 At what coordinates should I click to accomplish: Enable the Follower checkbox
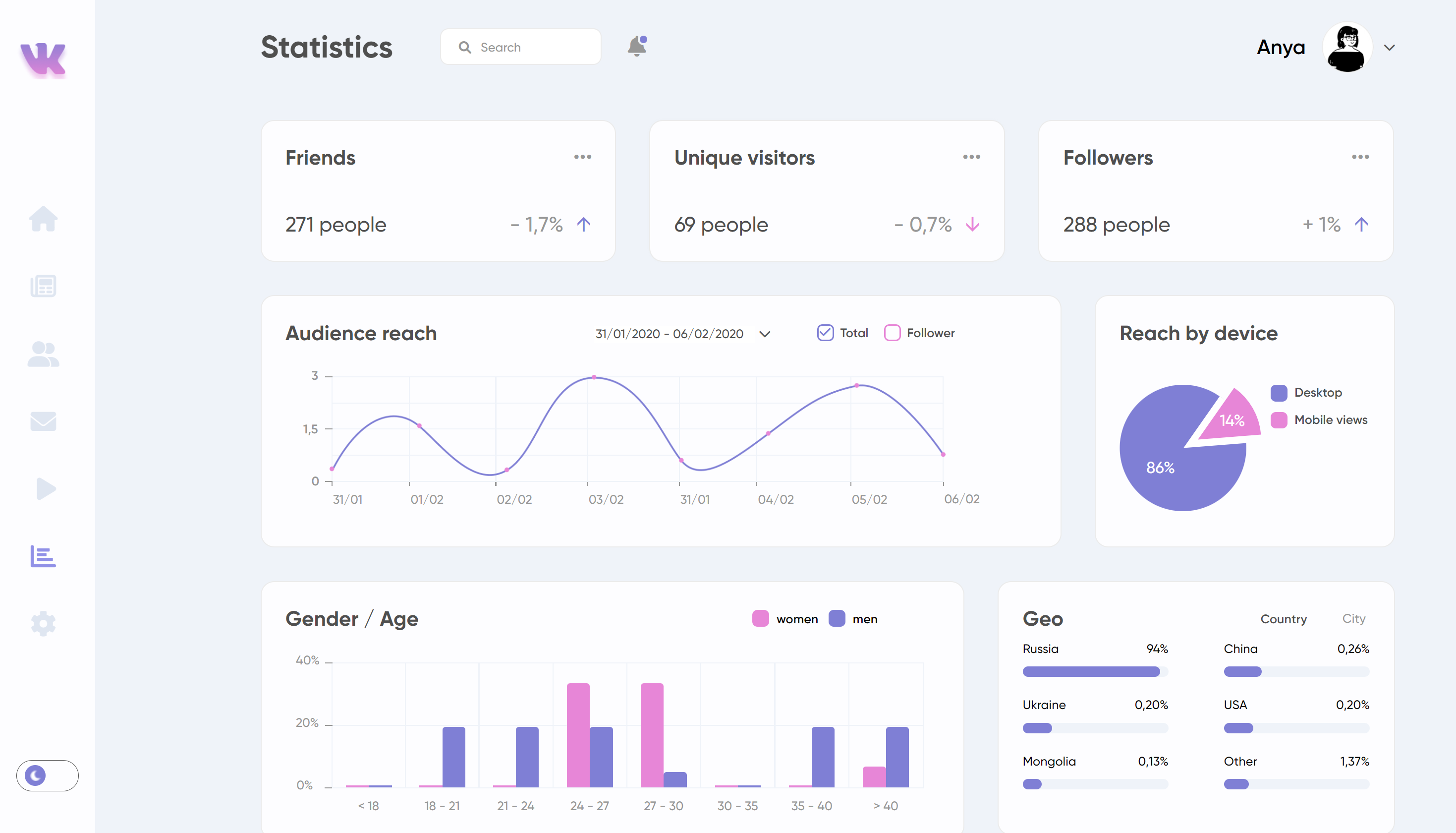click(x=893, y=332)
